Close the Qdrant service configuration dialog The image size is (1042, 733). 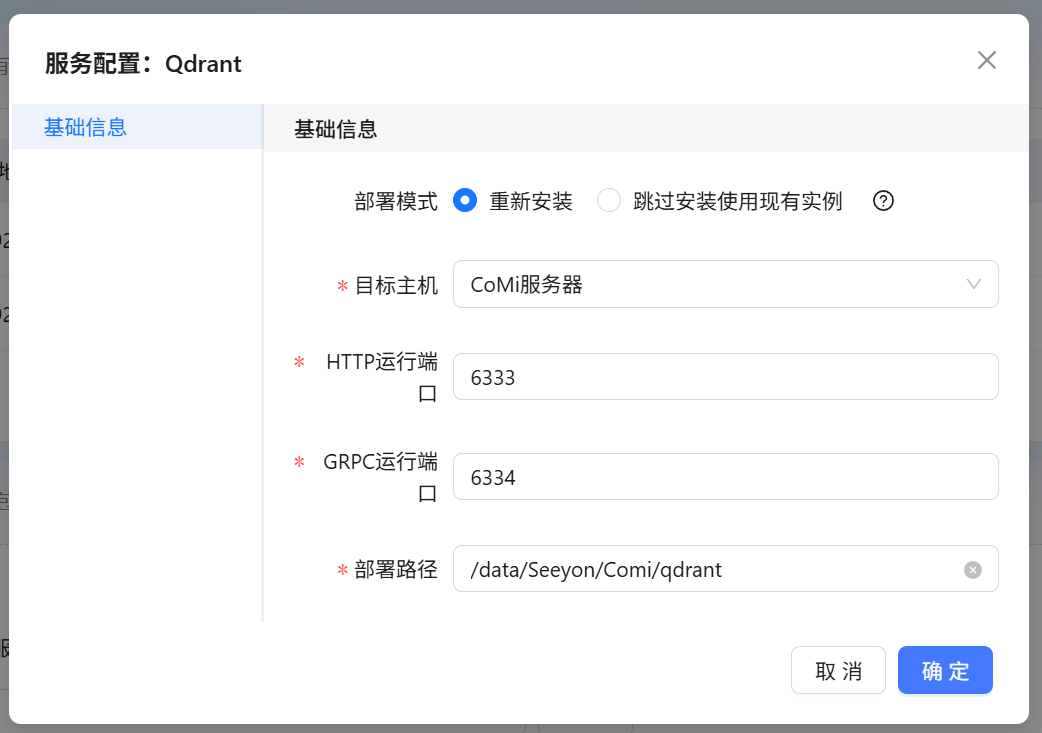pos(987,60)
